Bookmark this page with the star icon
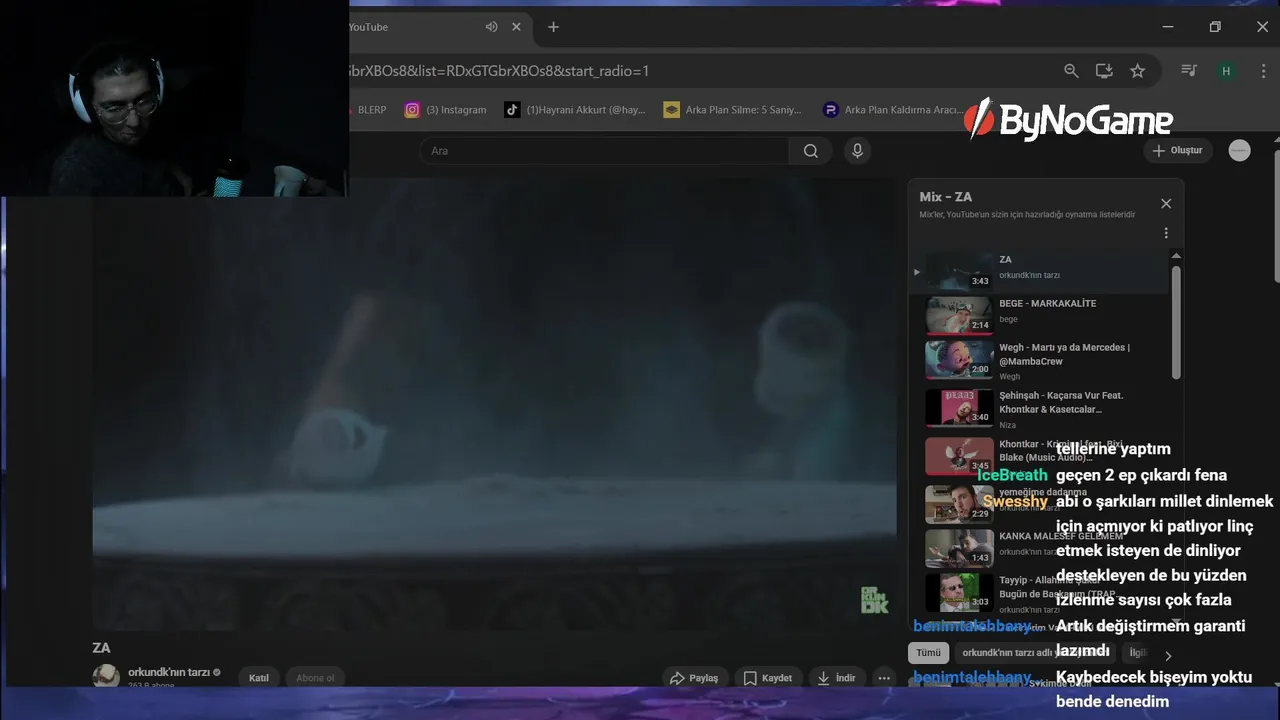This screenshot has width=1280, height=720. coord(1137,71)
